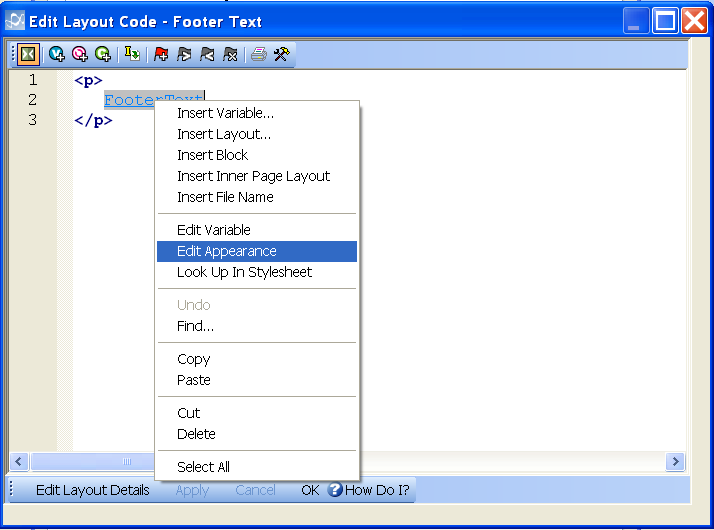
Task: Open the hammer and wrench tools icon
Action: [281, 55]
